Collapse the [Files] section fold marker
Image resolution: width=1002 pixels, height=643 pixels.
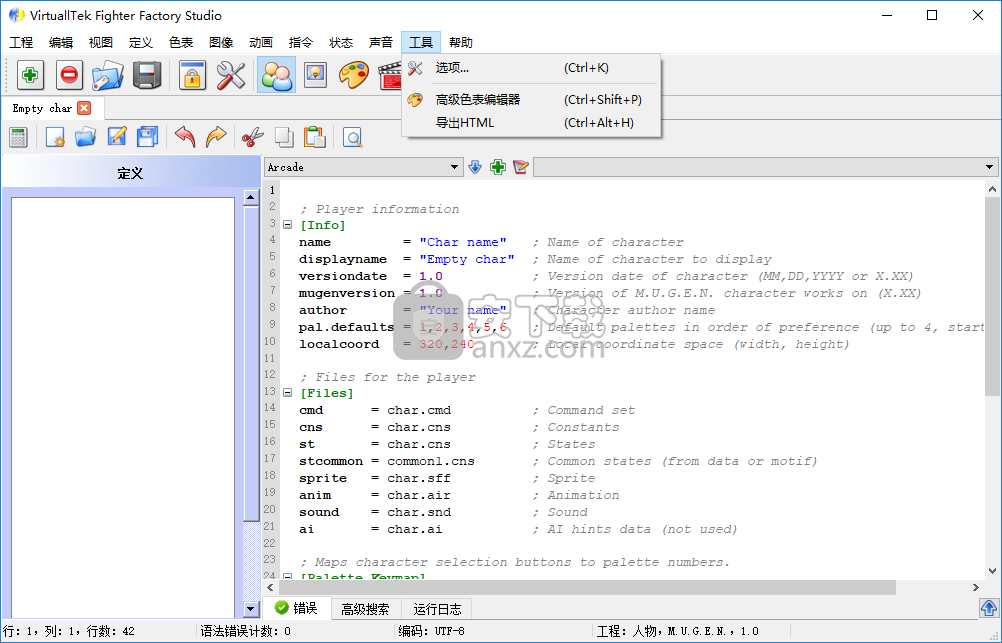click(288, 393)
